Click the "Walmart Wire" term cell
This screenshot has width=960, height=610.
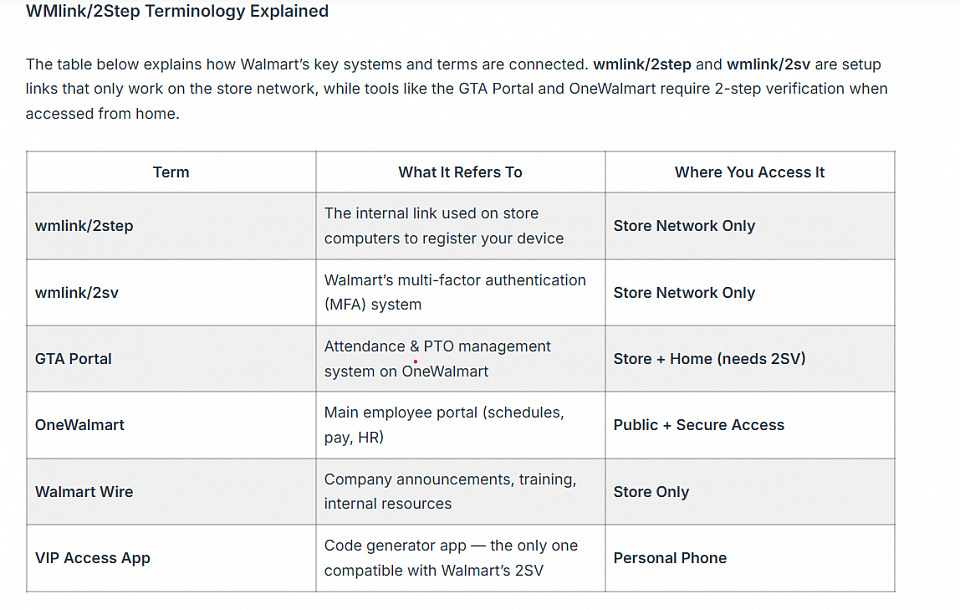(84, 492)
